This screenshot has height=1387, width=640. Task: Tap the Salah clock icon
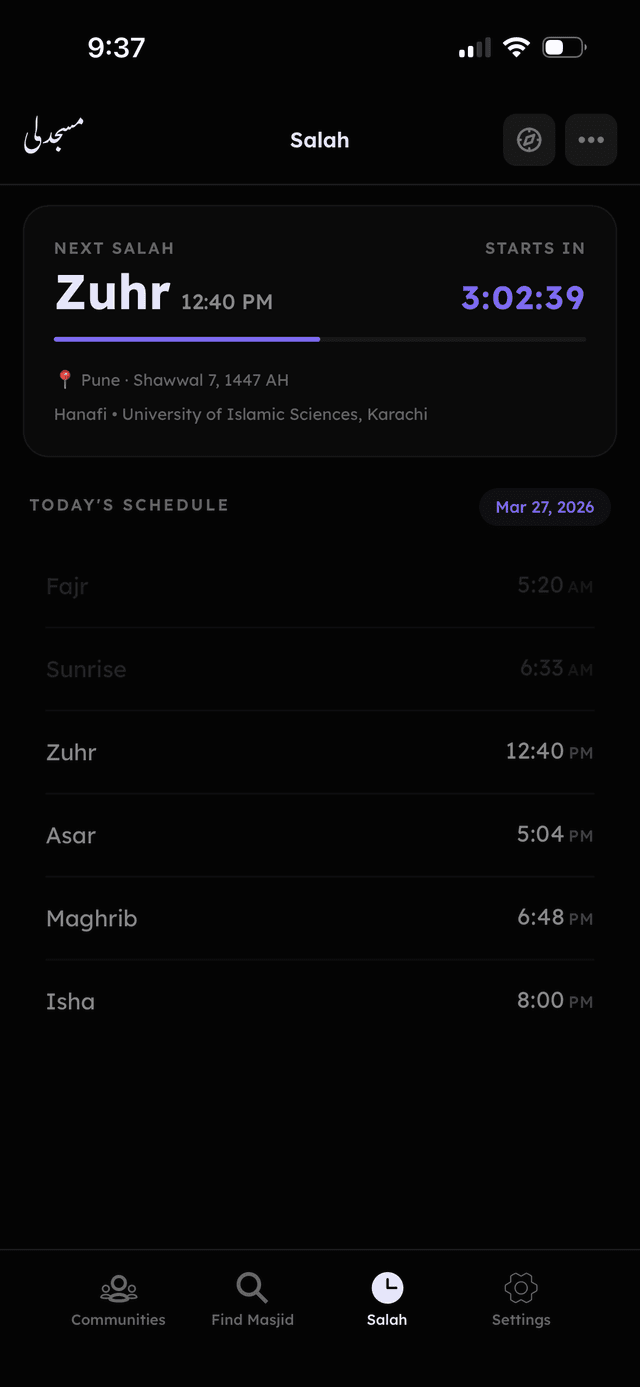click(387, 1285)
